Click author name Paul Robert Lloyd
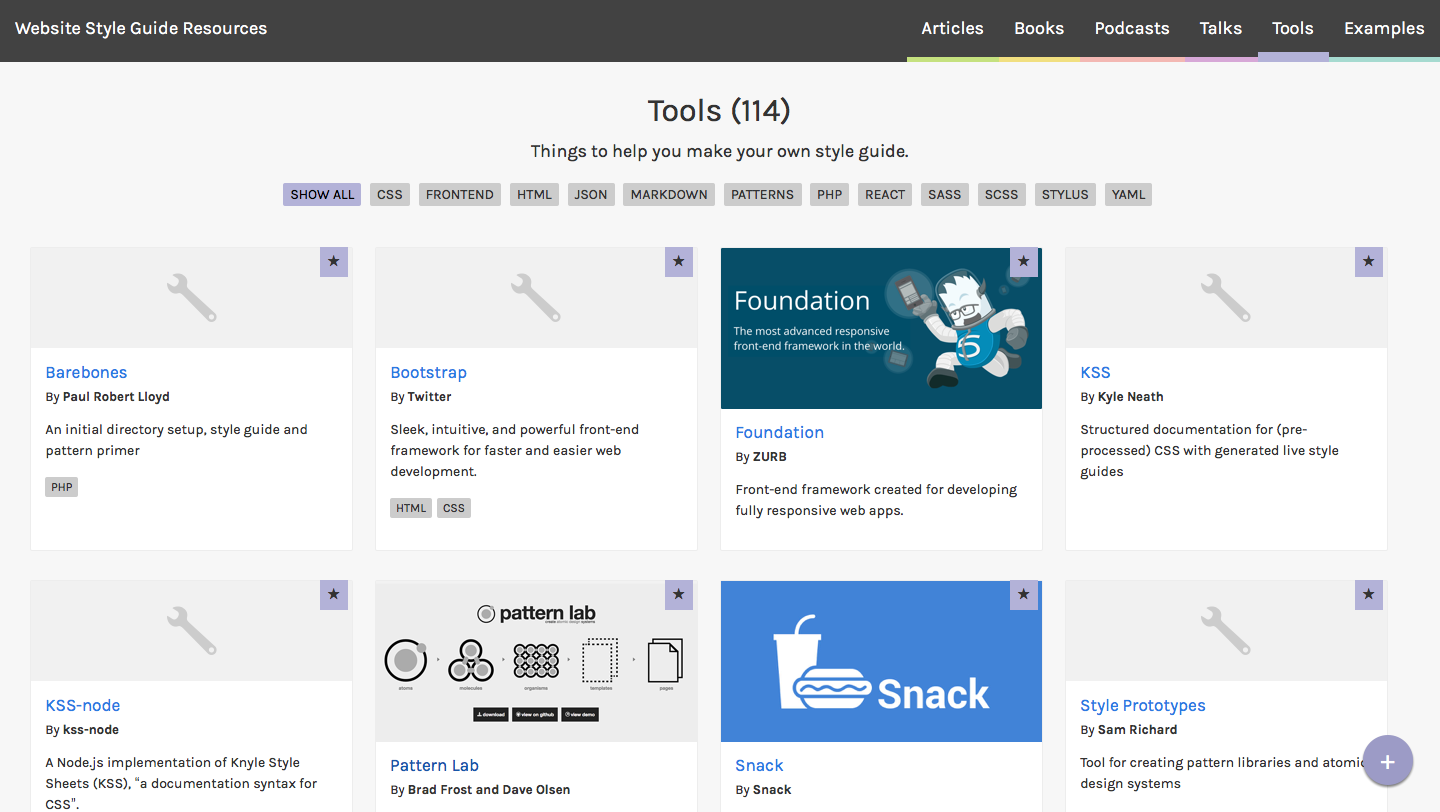This screenshot has width=1440, height=812. coord(116,397)
